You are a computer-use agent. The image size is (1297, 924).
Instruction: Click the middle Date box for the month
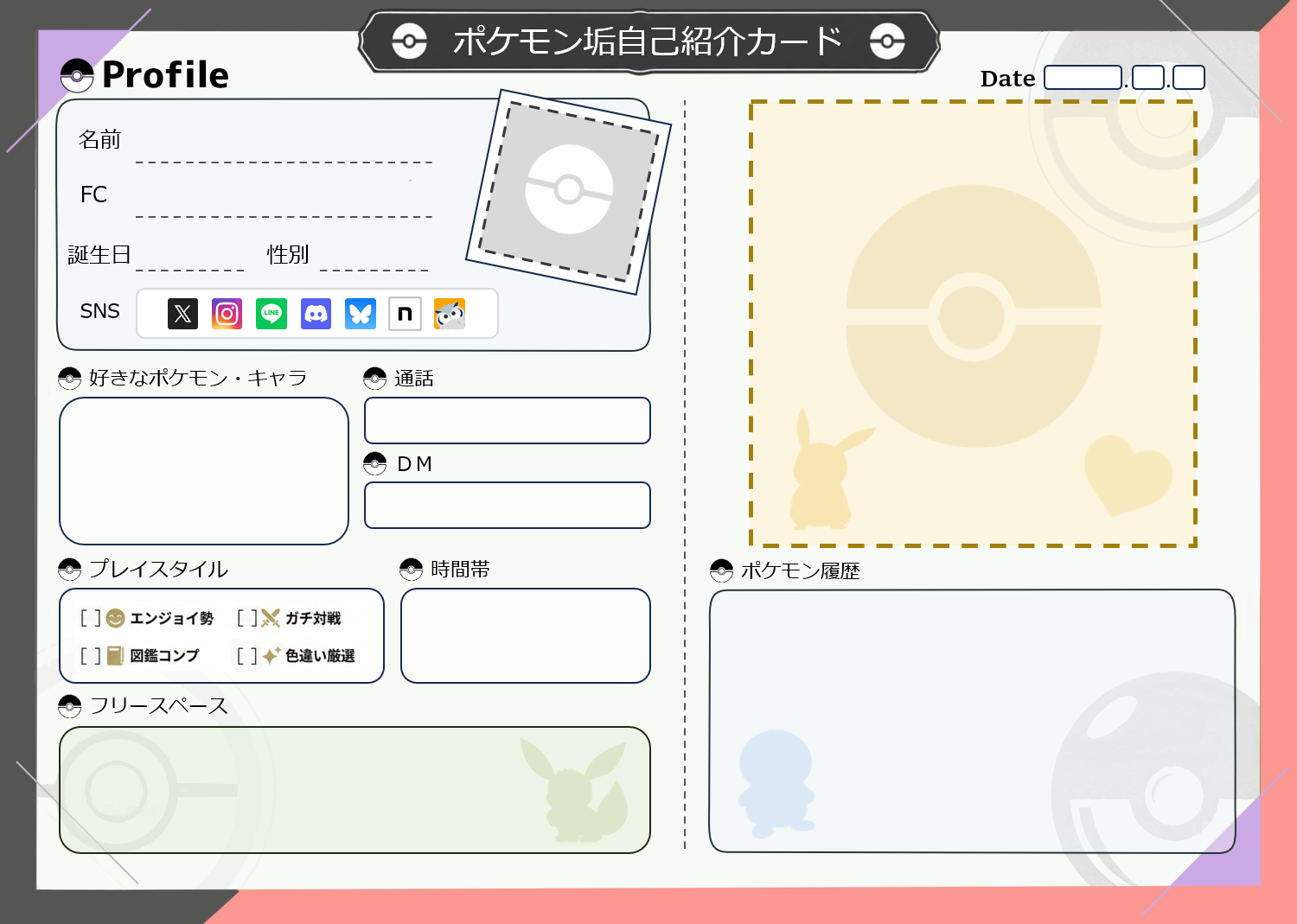1148,78
